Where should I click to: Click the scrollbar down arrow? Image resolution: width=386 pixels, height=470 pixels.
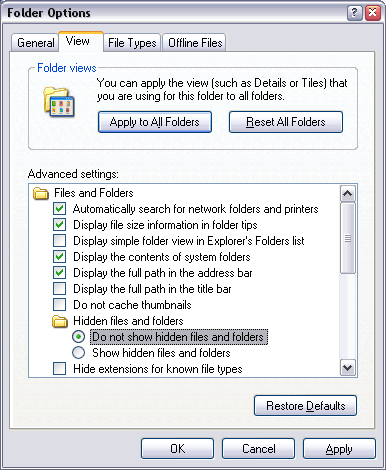click(348, 368)
